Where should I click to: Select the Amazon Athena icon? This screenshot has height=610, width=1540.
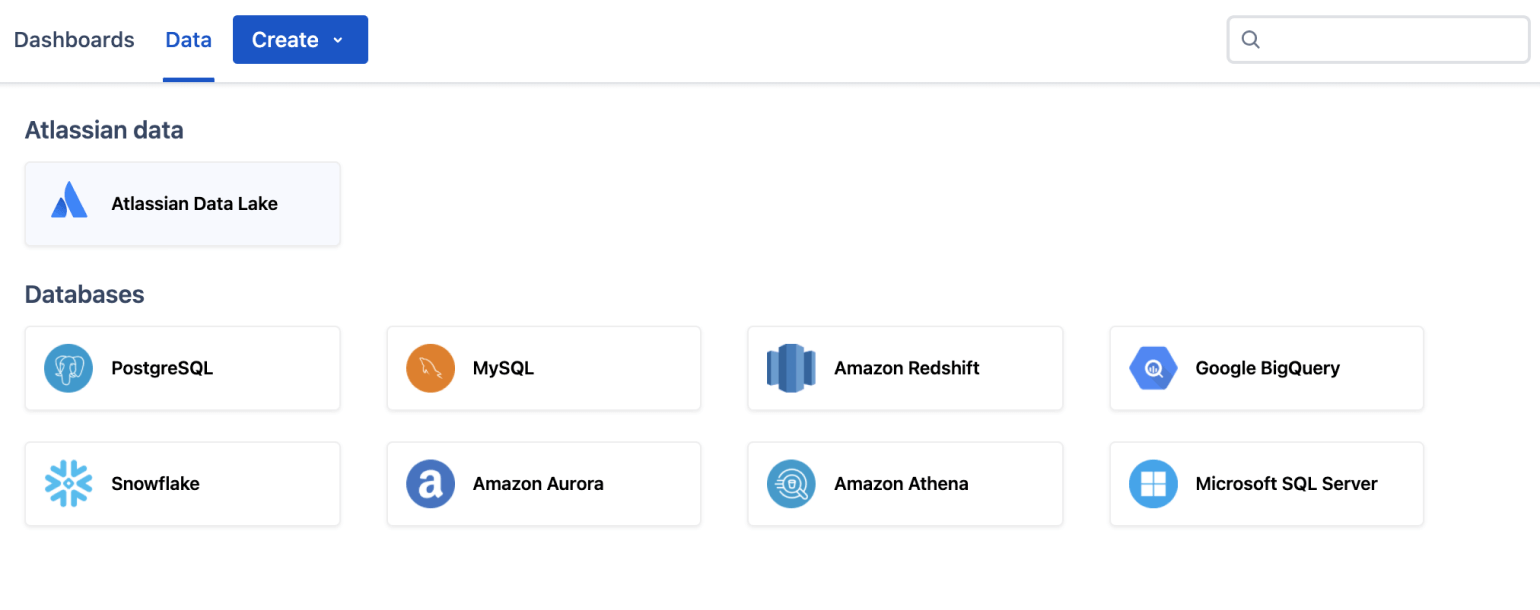pos(791,483)
